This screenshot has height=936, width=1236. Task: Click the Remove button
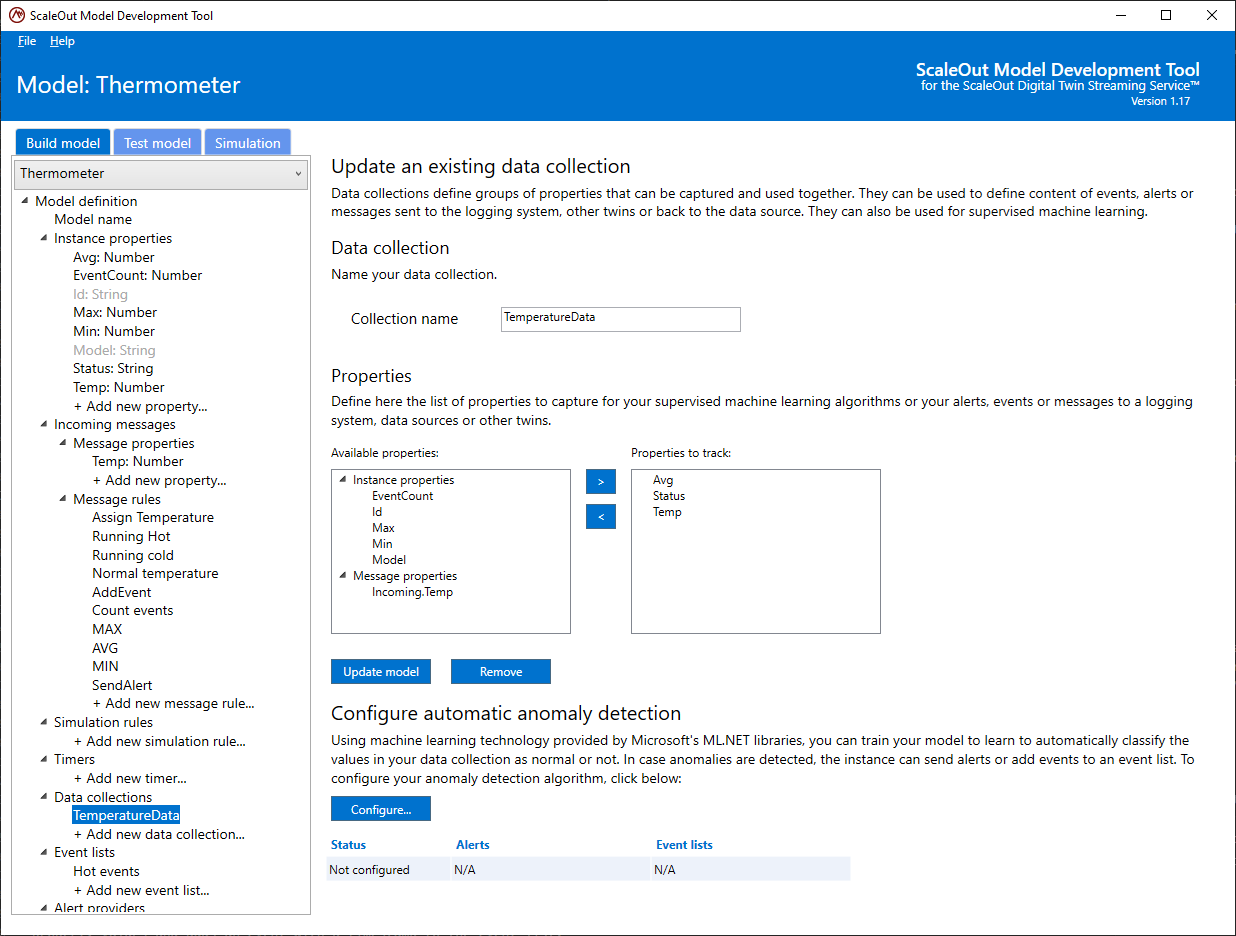point(501,672)
